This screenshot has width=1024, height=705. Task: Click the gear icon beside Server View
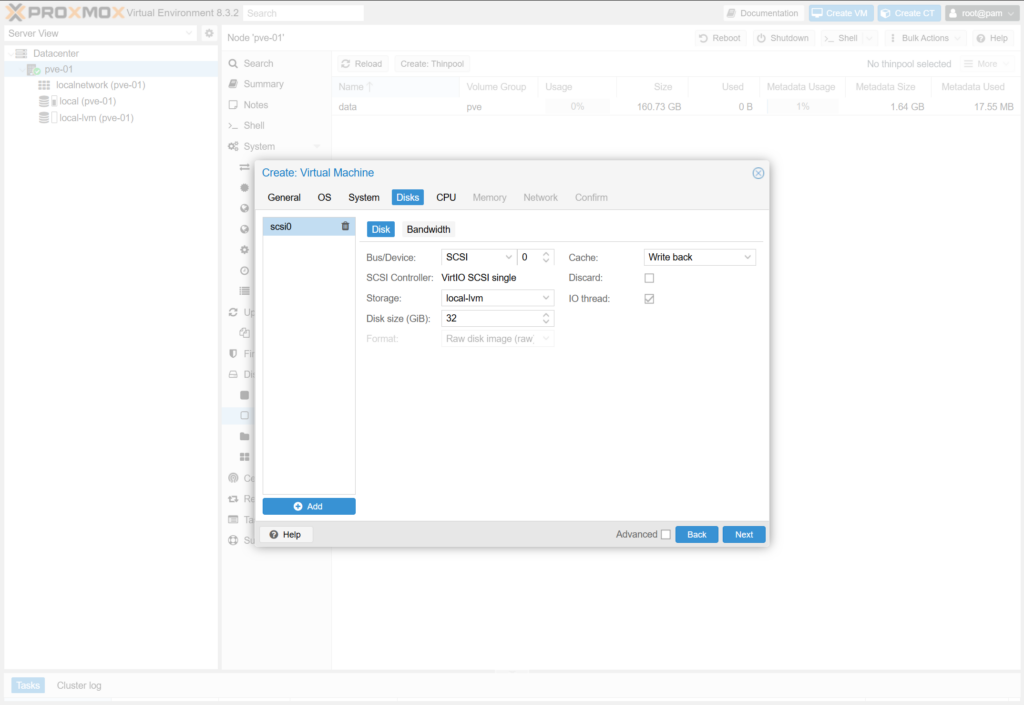pyautogui.click(x=209, y=33)
